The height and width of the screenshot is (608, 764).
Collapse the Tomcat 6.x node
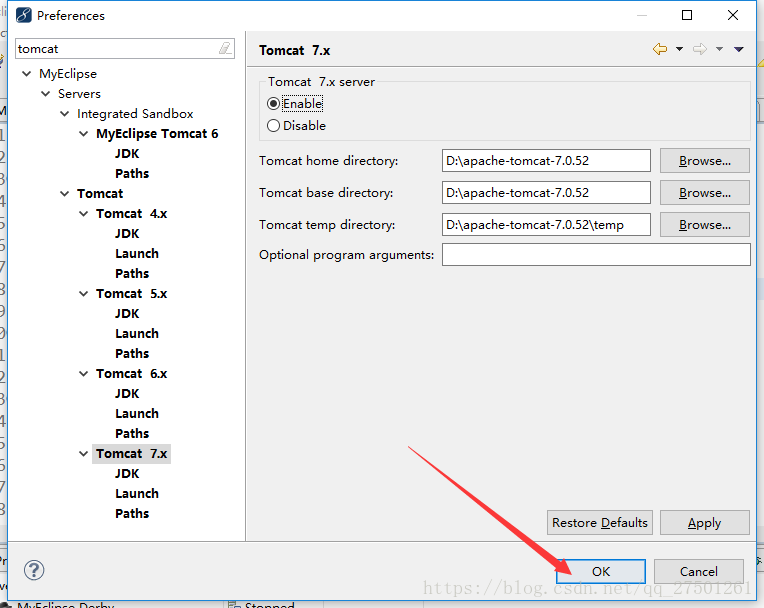(83, 373)
